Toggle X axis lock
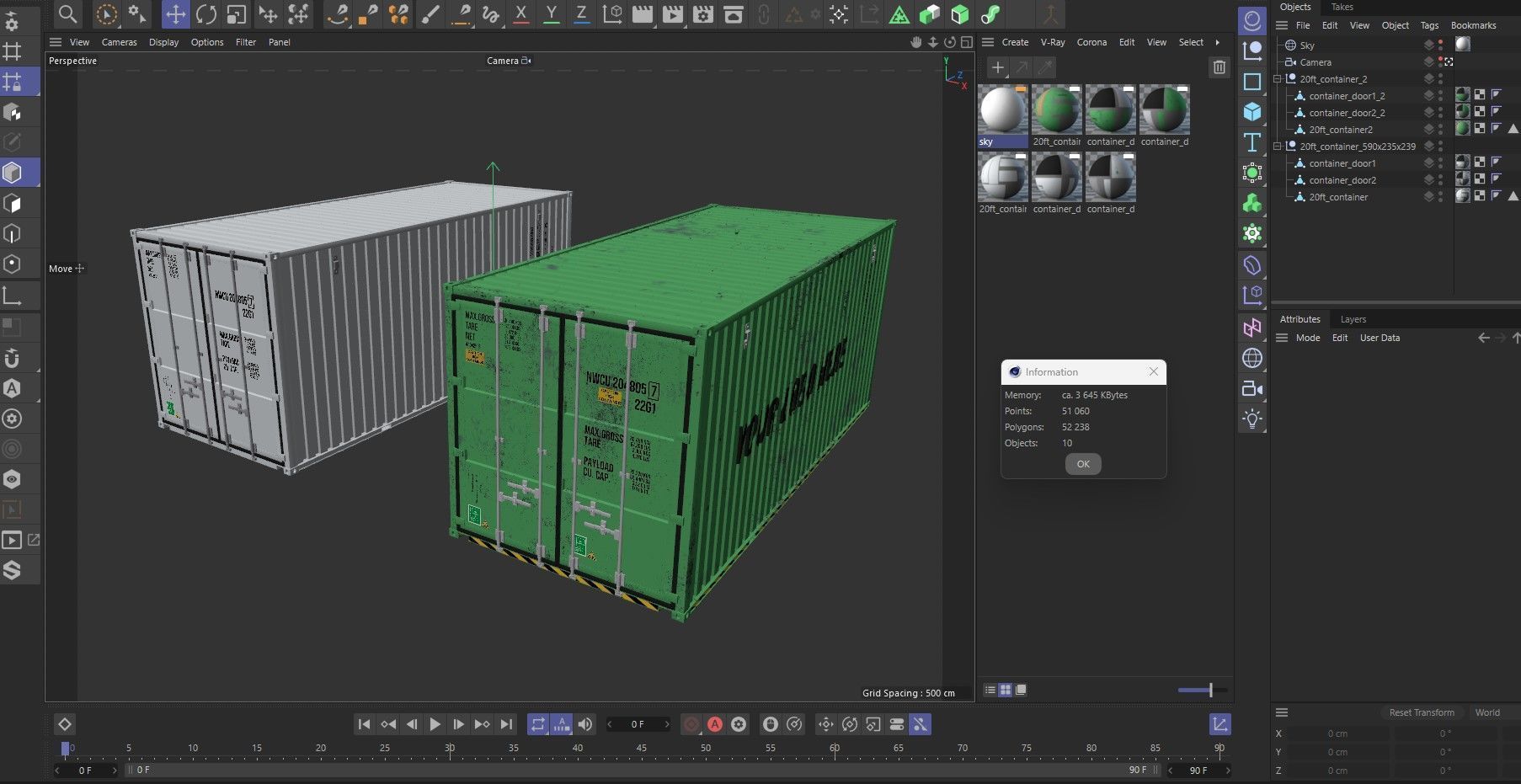The image size is (1521, 784). click(x=520, y=14)
